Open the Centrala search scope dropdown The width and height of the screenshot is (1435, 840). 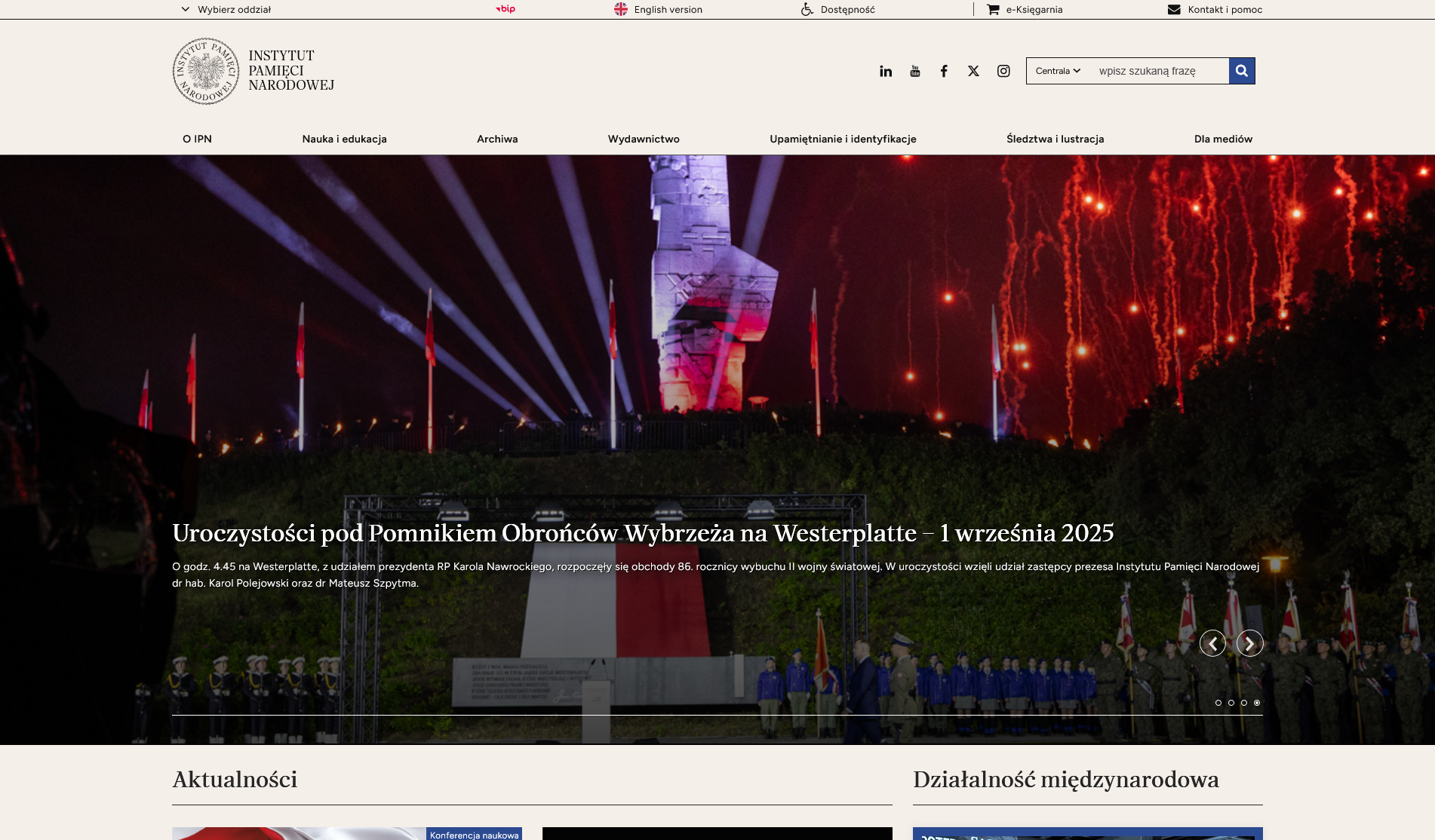[x=1058, y=71]
